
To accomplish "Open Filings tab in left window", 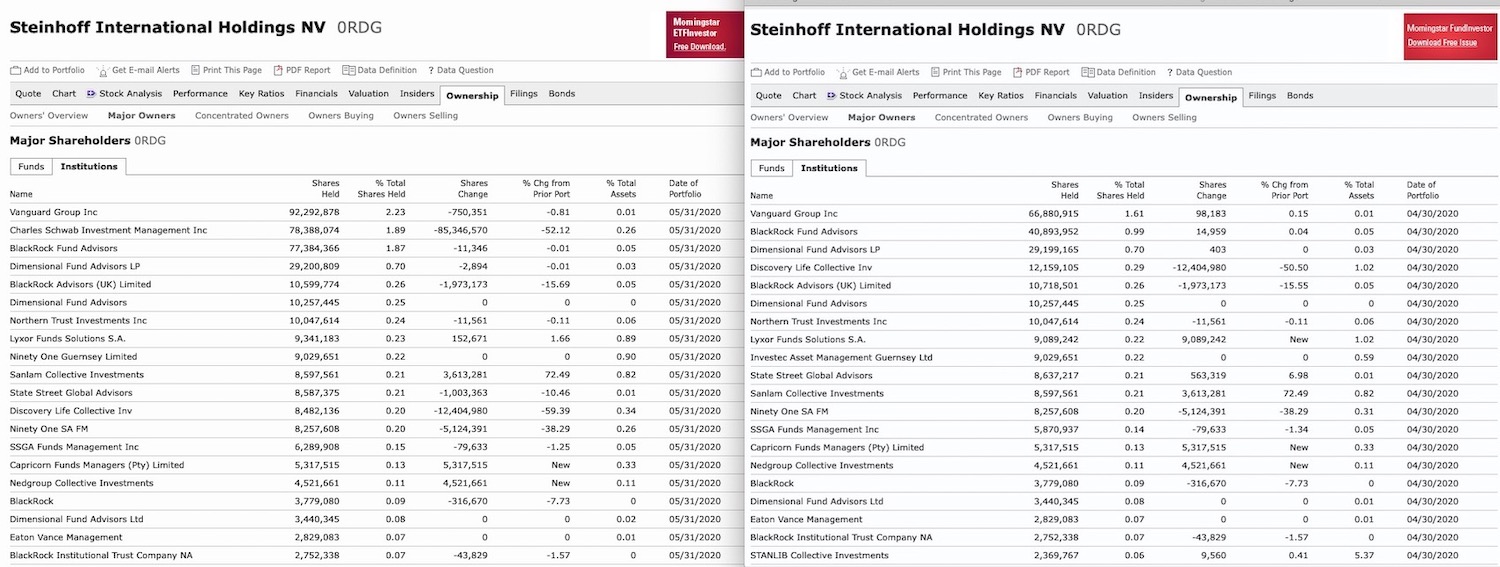I will [523, 94].
